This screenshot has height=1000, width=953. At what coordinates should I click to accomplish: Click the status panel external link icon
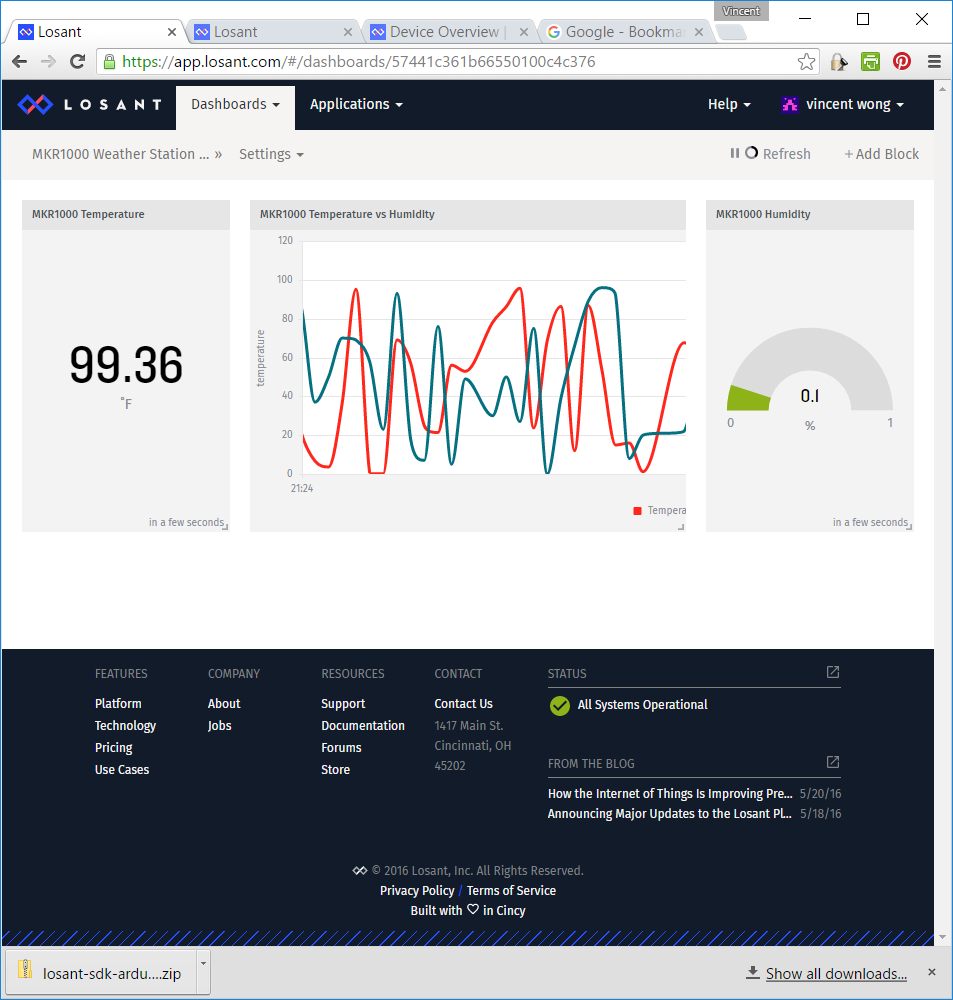(832, 673)
